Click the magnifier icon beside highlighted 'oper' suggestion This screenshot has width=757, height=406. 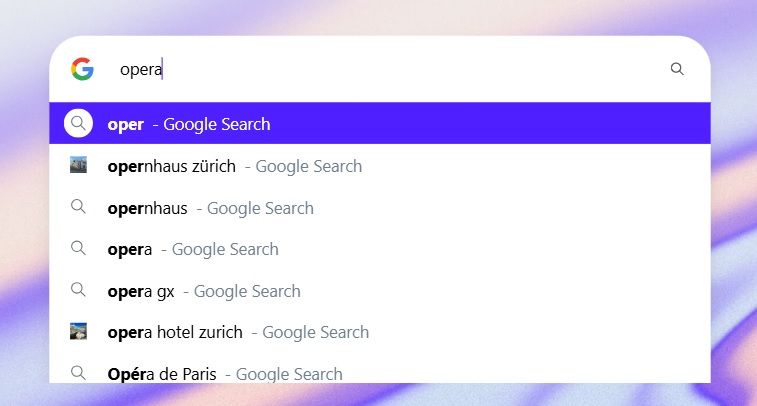pos(78,124)
